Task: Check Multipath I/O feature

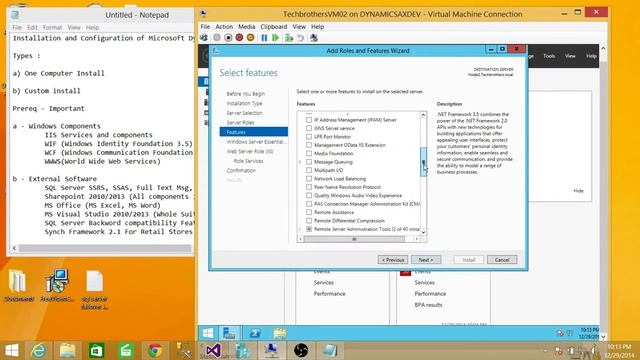Action: 309,170
